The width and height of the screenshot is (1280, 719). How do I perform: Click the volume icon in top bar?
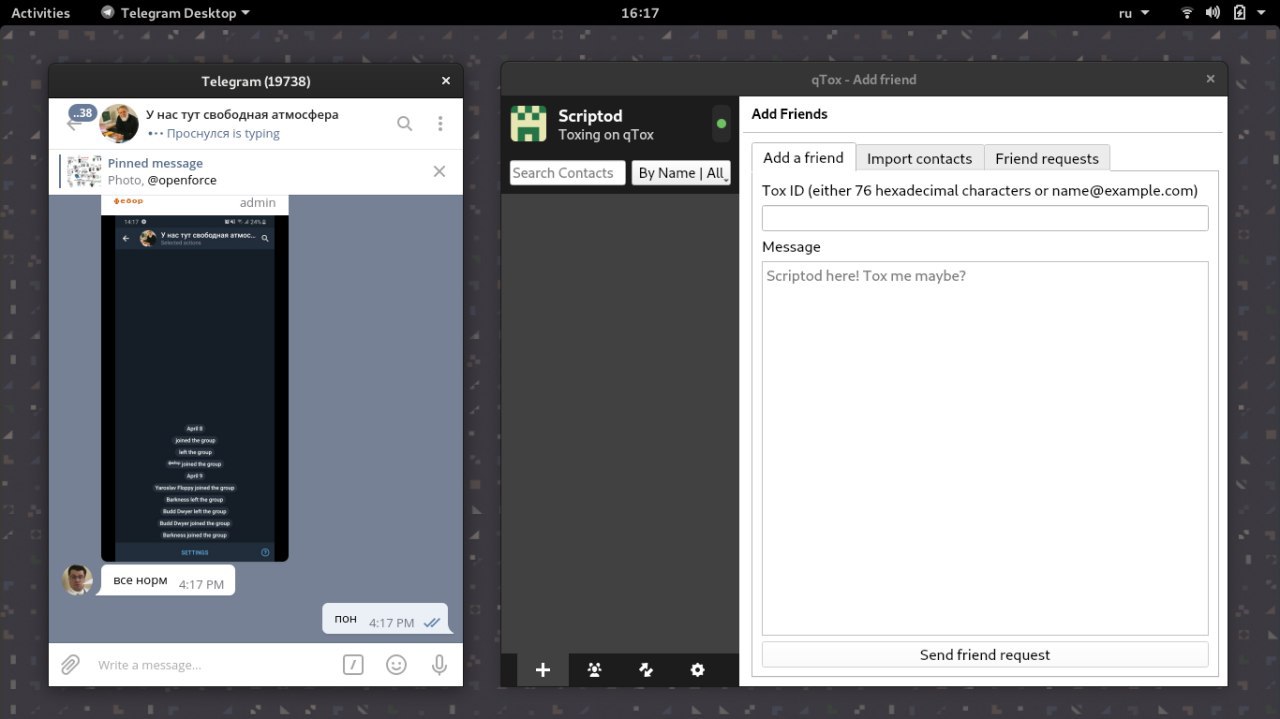[1213, 13]
